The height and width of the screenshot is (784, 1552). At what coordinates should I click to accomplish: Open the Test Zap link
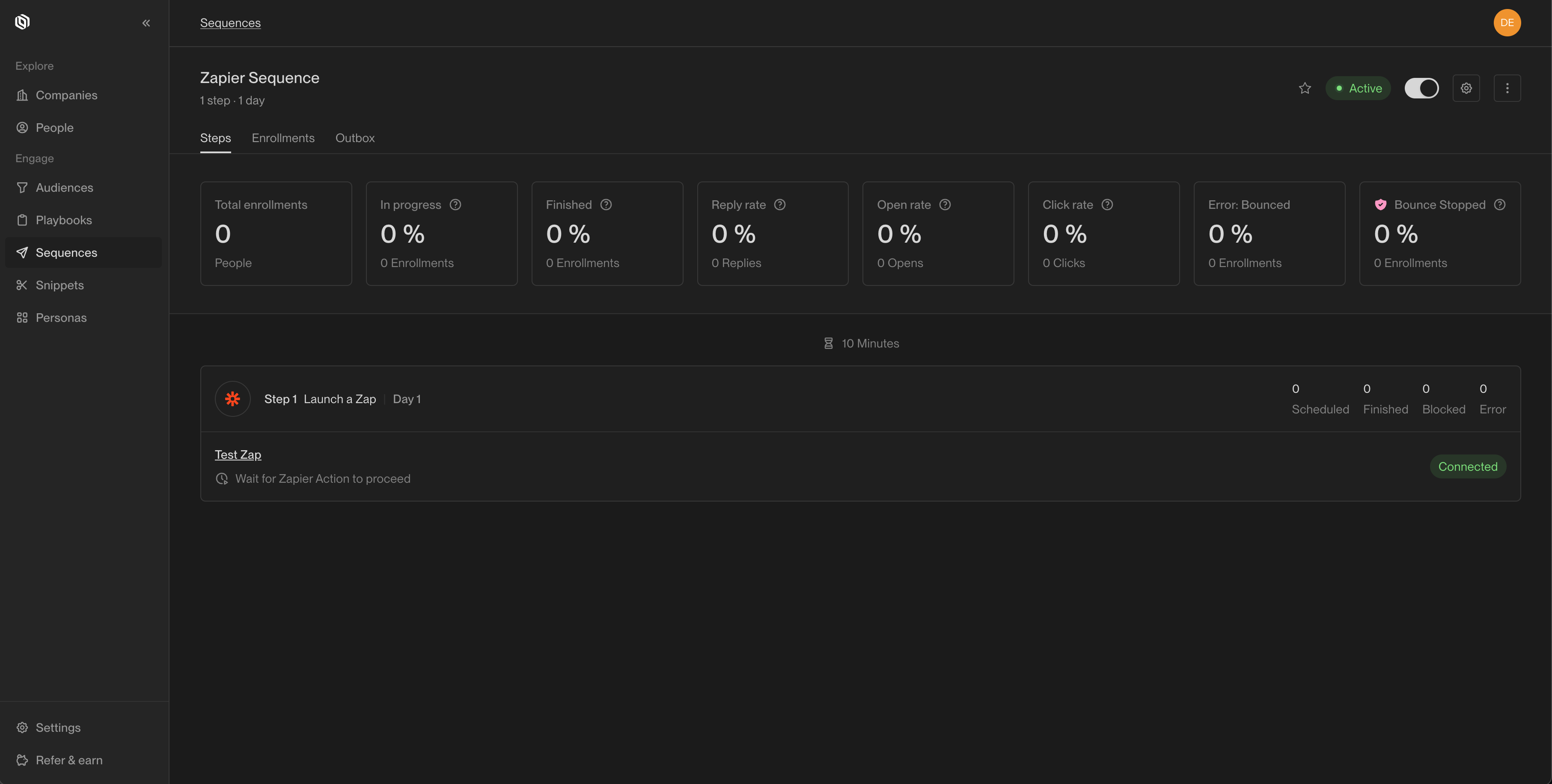238,454
